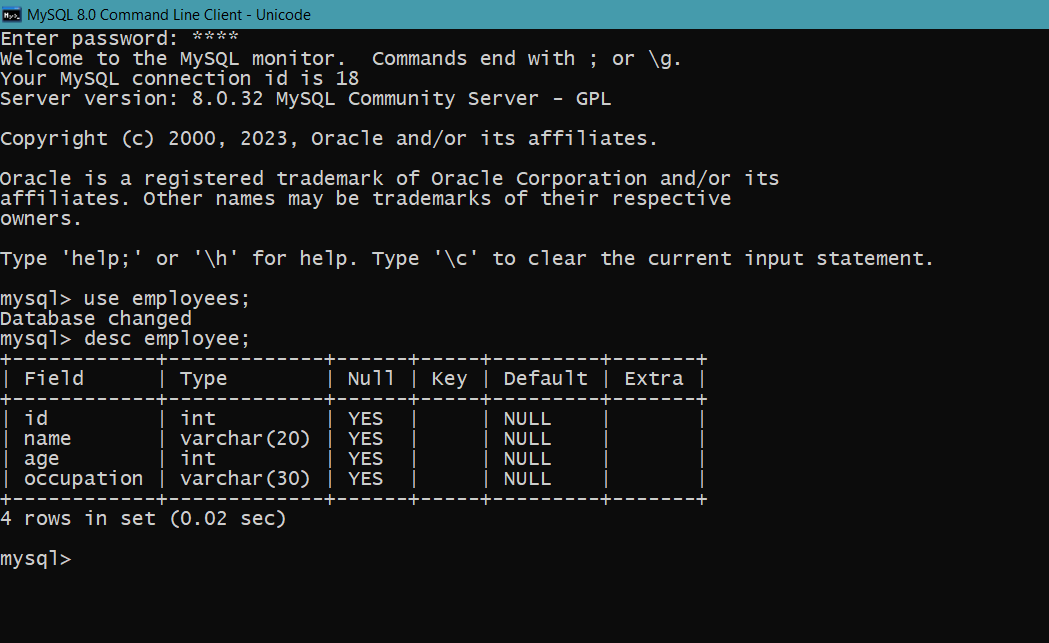This screenshot has width=1049, height=643.
Task: Select the 'Field' column header
Action: click(54, 379)
